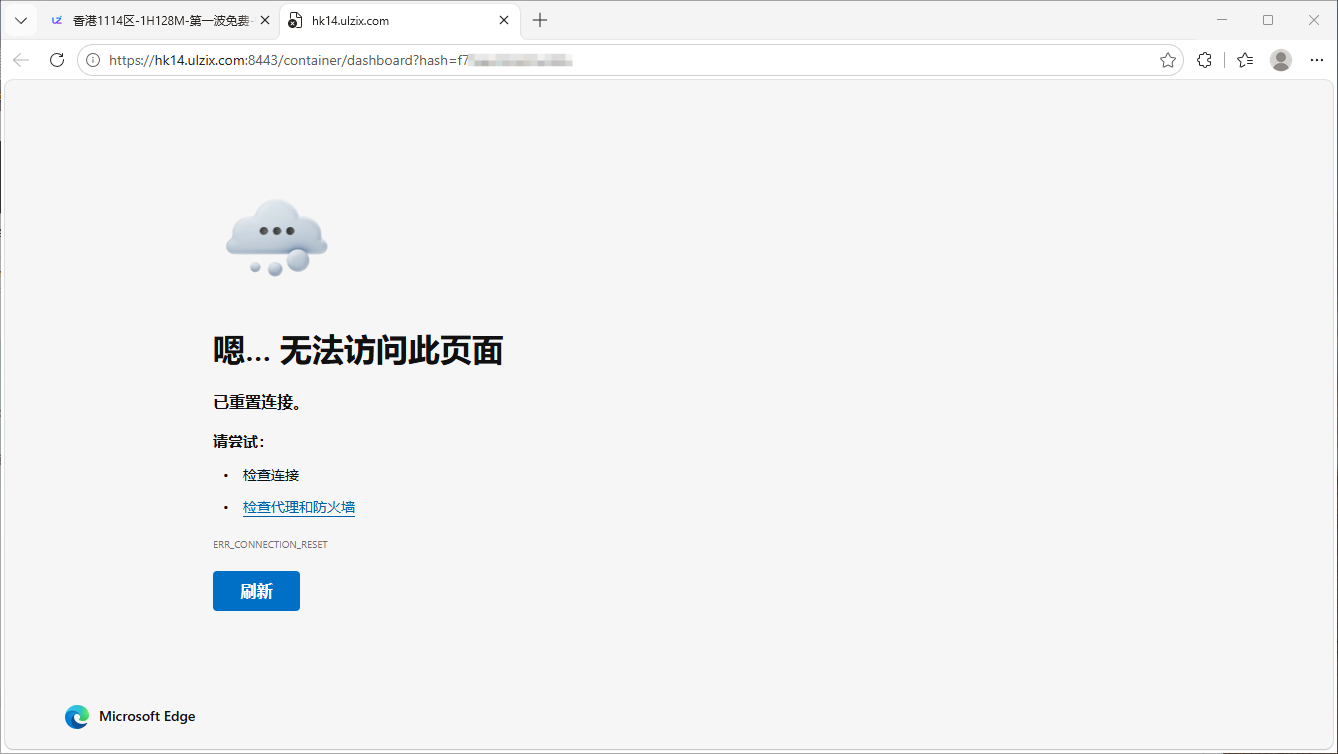Maximize the browser window
The height and width of the screenshot is (754, 1338).
[1268, 20]
